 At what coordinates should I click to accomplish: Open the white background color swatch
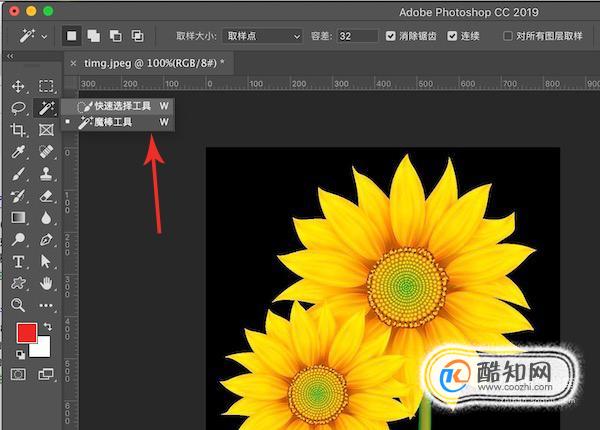pos(42,349)
